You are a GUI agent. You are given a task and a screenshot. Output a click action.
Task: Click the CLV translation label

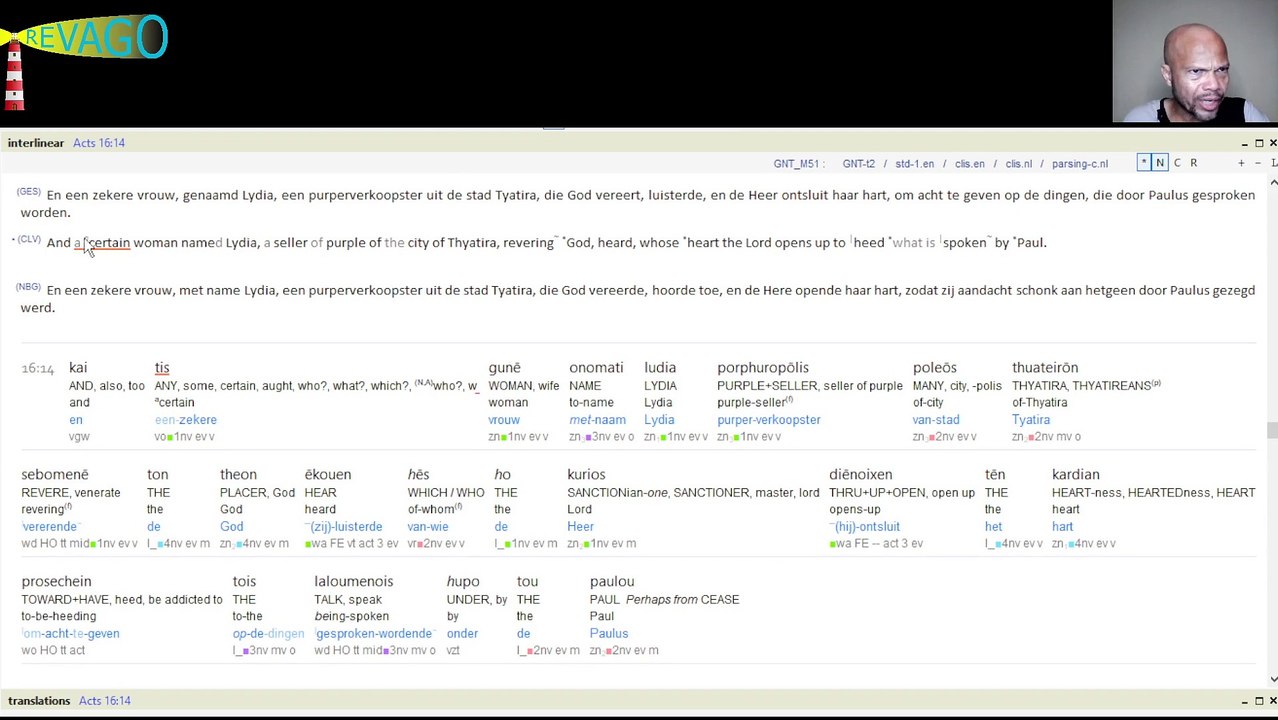29,239
